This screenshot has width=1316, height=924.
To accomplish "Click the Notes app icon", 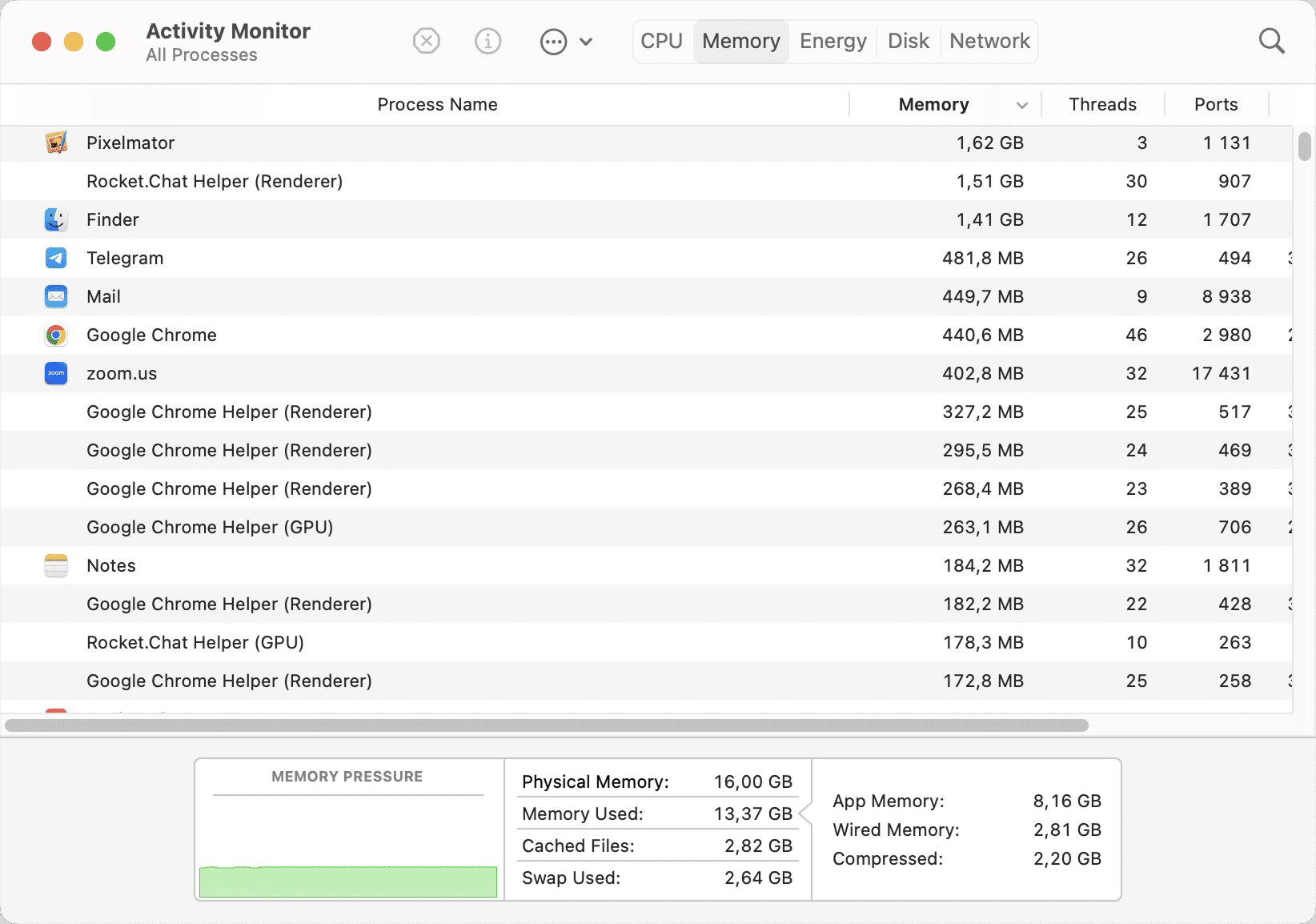I will coord(55,565).
